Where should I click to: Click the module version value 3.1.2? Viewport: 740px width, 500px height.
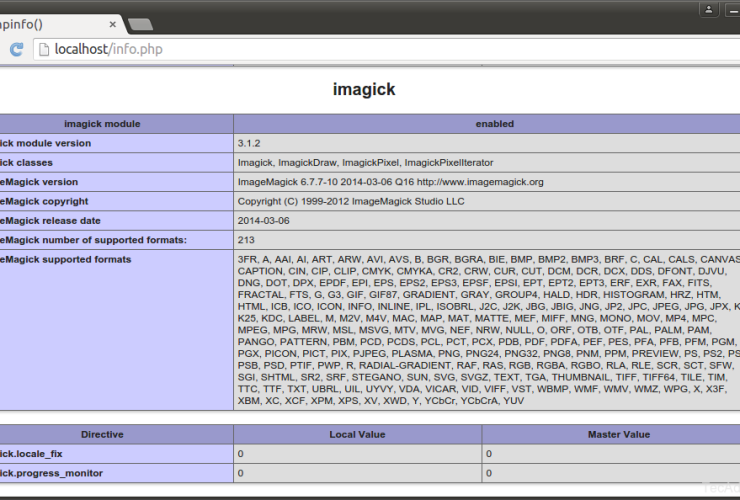point(251,143)
